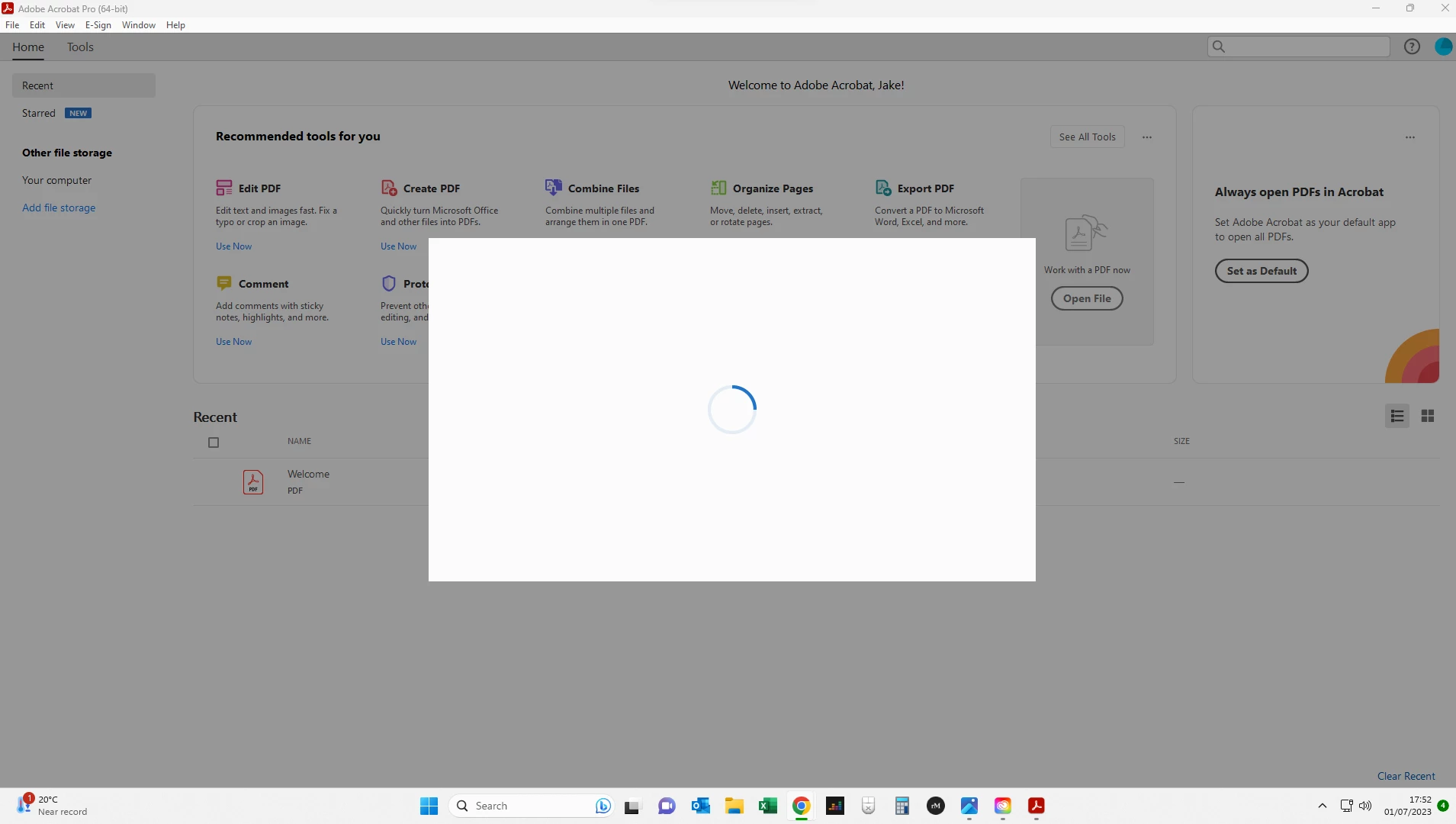Open more options next to See All Tools
This screenshot has height=824, width=1456.
pos(1147,137)
